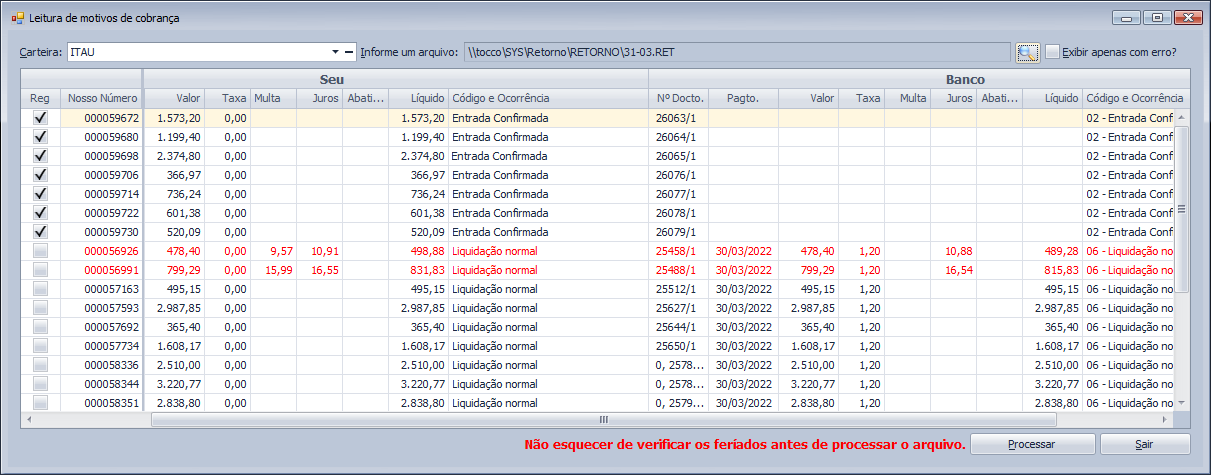Check Reg box for row 000056926
Image resolution: width=1211 pixels, height=475 pixels.
(x=40, y=251)
